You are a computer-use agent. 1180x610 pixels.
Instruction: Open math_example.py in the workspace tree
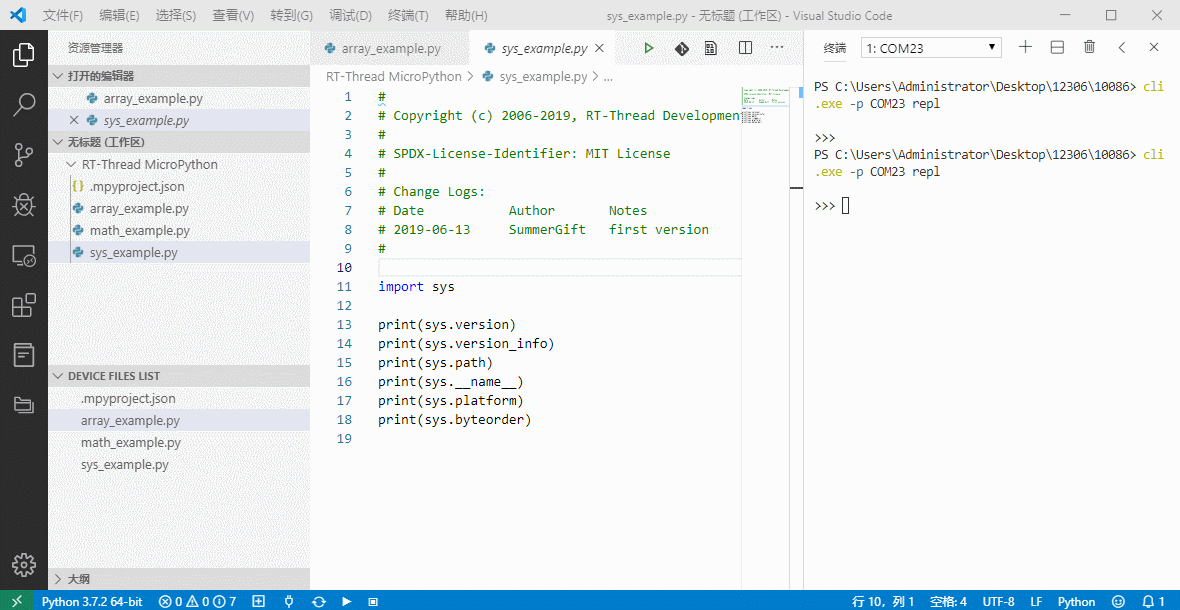click(x=139, y=230)
